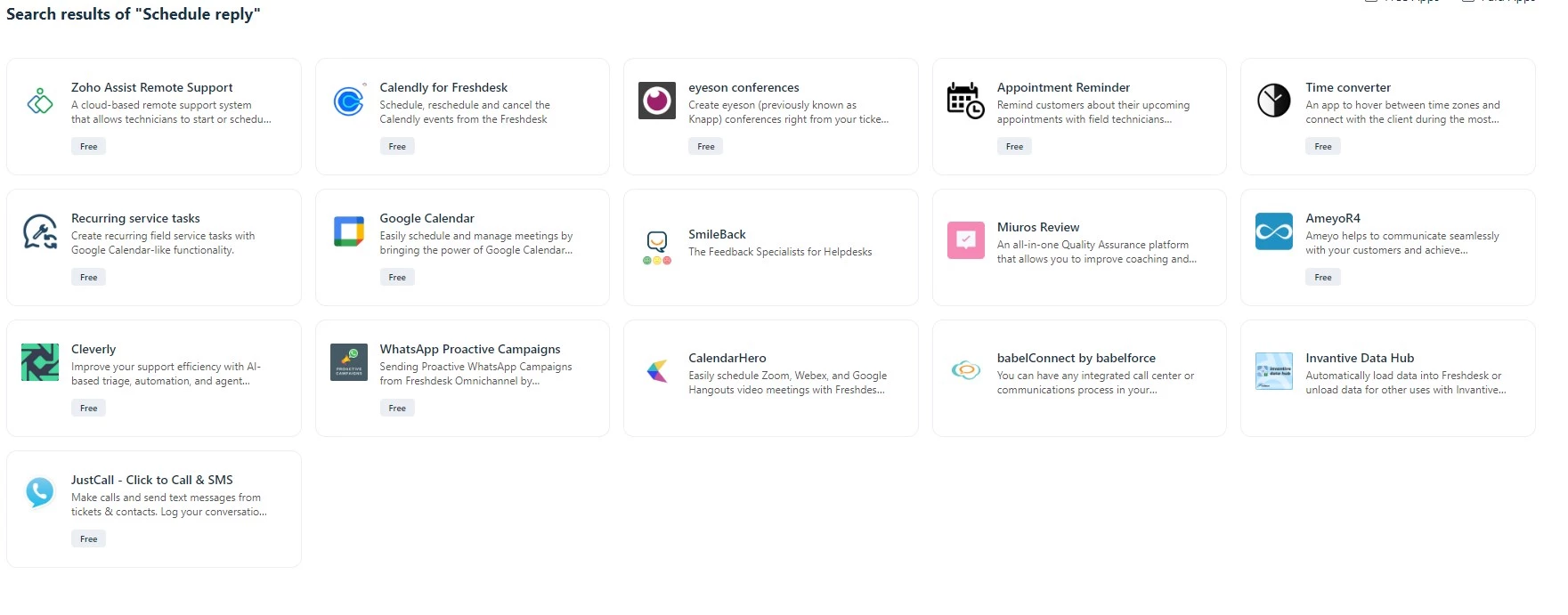The image size is (1568, 615).
Task: Click the Free badge on Zoho Assist card
Action: point(88,146)
